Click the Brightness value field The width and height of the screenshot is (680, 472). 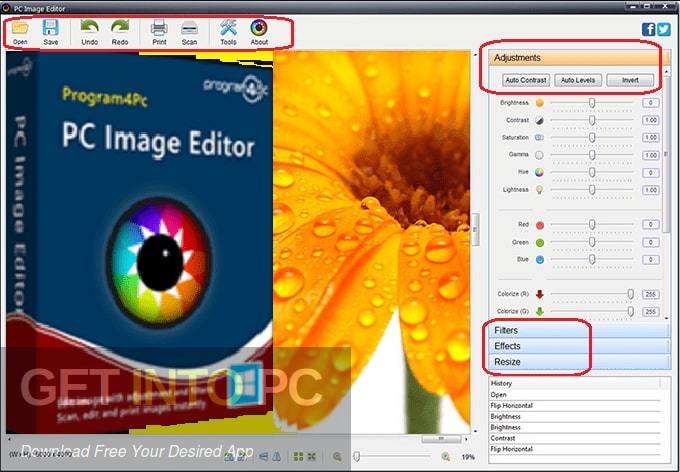651,103
